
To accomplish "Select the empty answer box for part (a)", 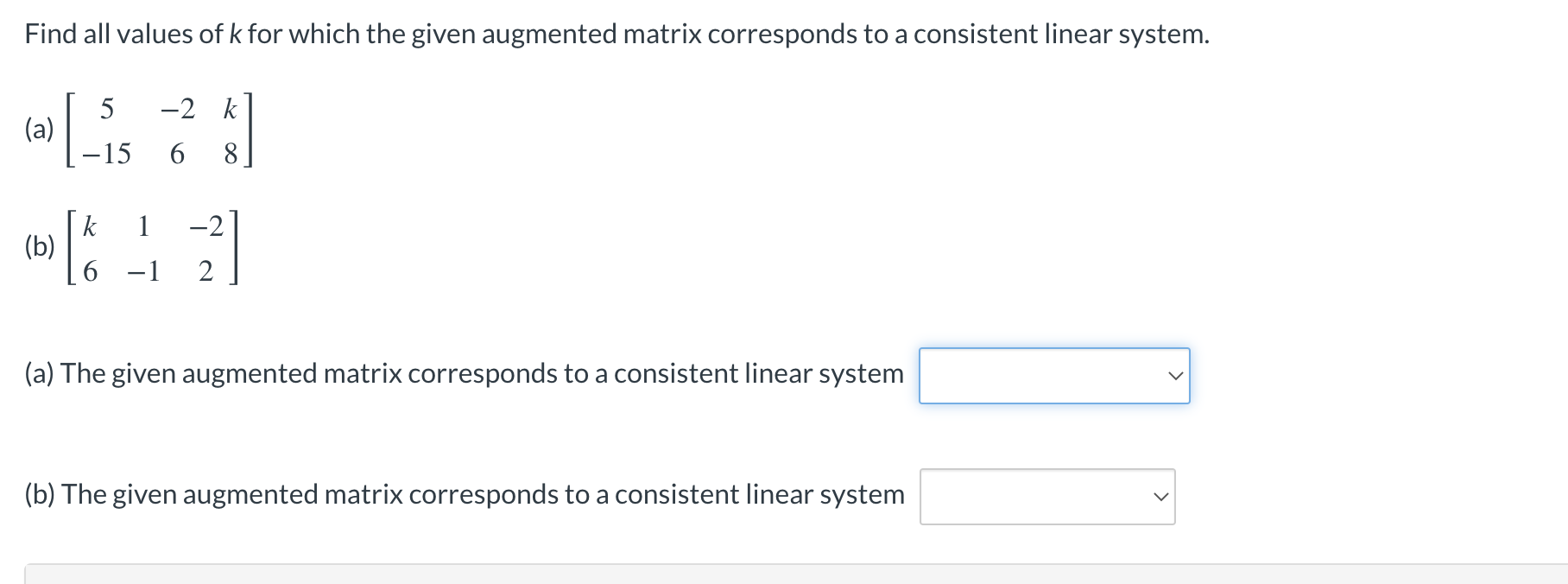I will coord(1019,375).
